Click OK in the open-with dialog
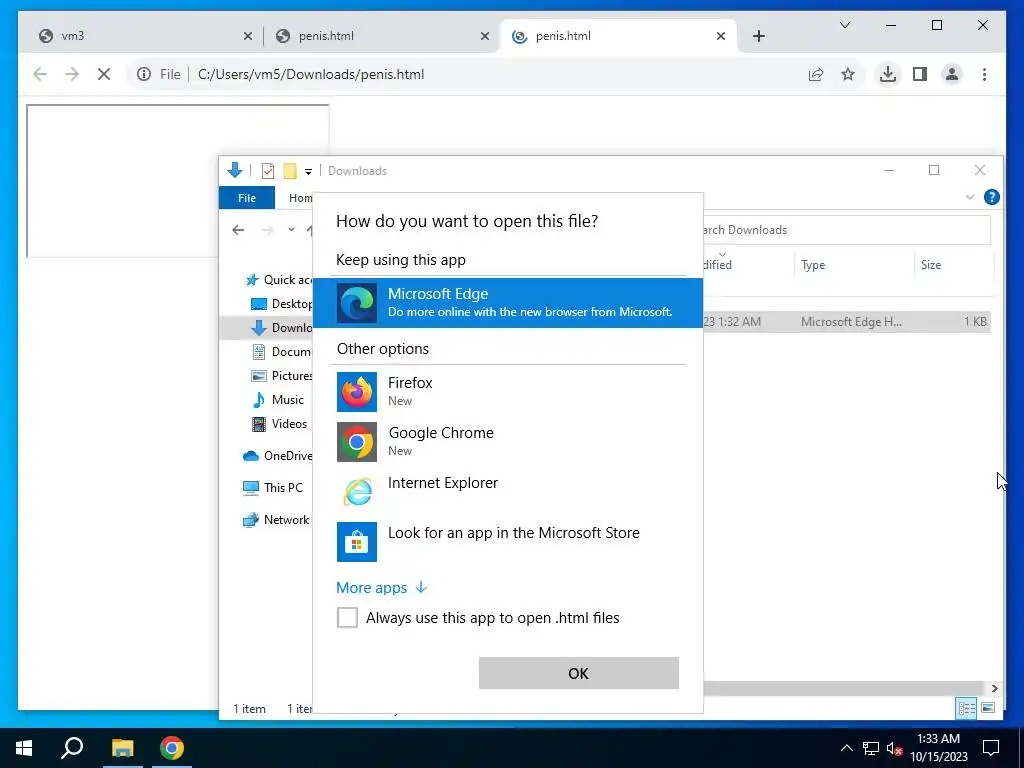1024x768 pixels. [x=579, y=673]
